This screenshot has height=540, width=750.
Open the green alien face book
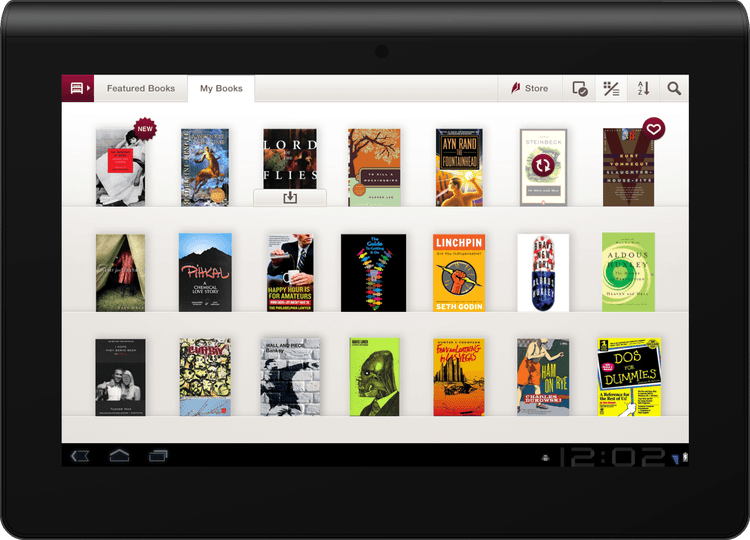(x=374, y=377)
